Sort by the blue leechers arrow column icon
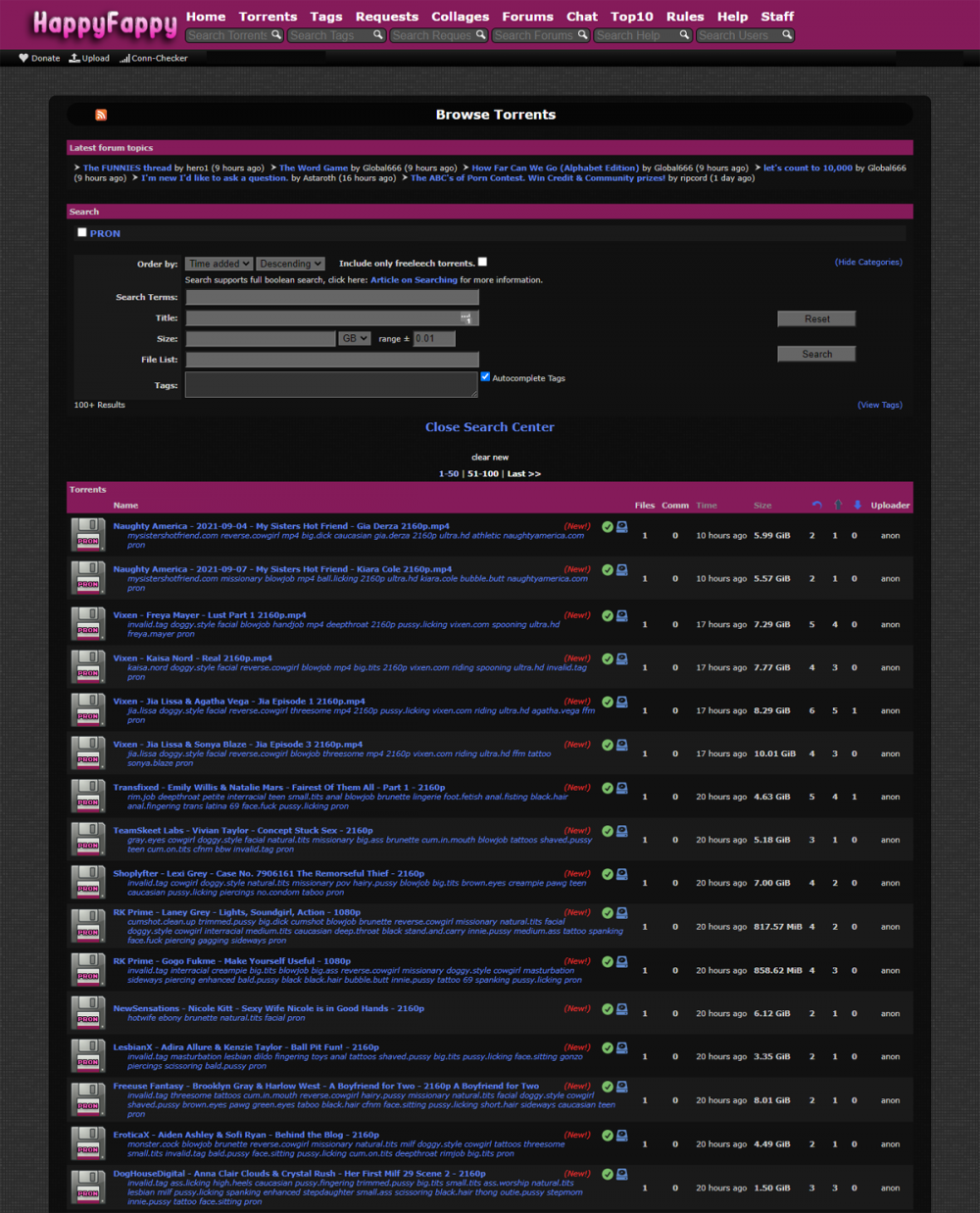The height and width of the screenshot is (1213, 980). pos(857,506)
